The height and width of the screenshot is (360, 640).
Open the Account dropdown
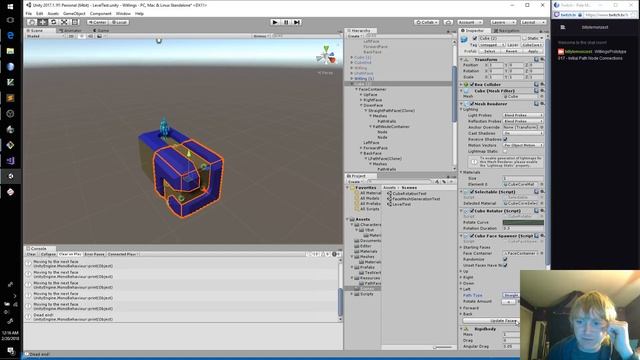point(469,22)
